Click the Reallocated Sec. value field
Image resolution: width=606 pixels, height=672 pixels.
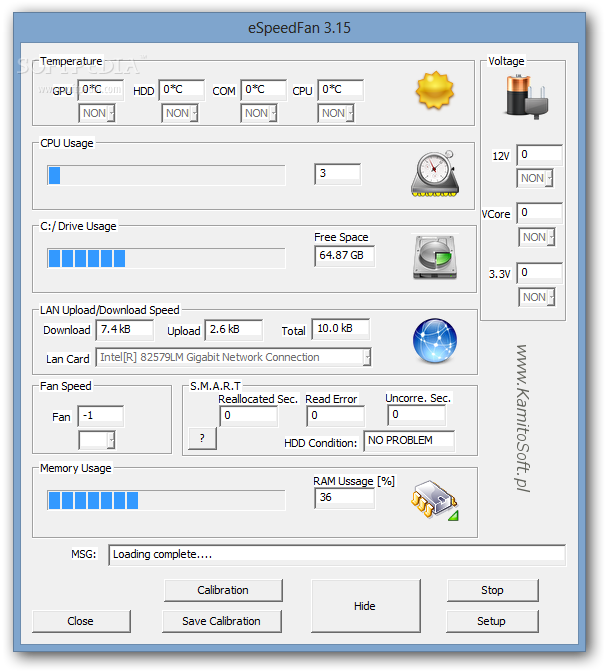click(249, 416)
